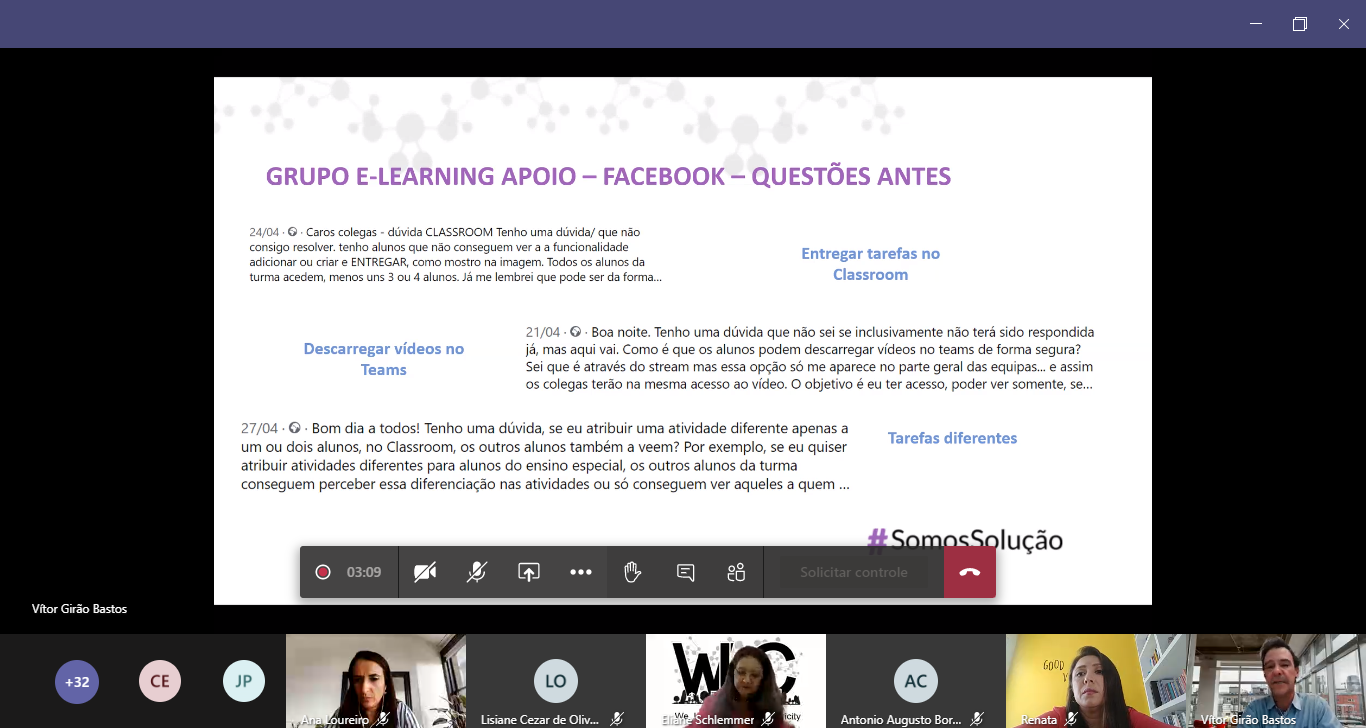Click the Tarefas diferentes label
This screenshot has height=728, width=1366.
pos(952,438)
